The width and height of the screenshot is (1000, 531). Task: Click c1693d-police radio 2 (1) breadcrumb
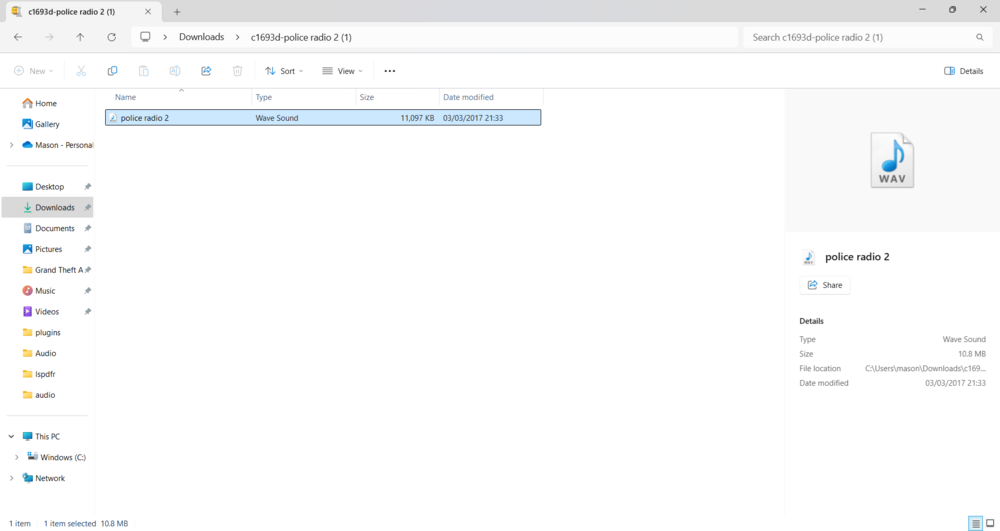pyautogui.click(x=301, y=38)
